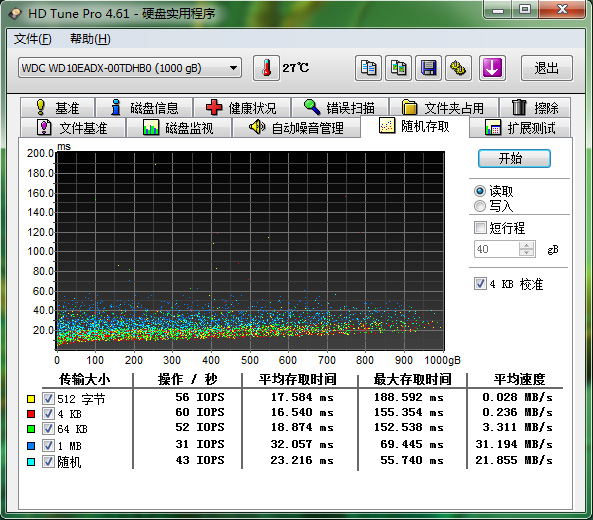Viewport: 593px width, 520px height.
Task: Click the purple down-arrow icon
Action: pos(492,68)
